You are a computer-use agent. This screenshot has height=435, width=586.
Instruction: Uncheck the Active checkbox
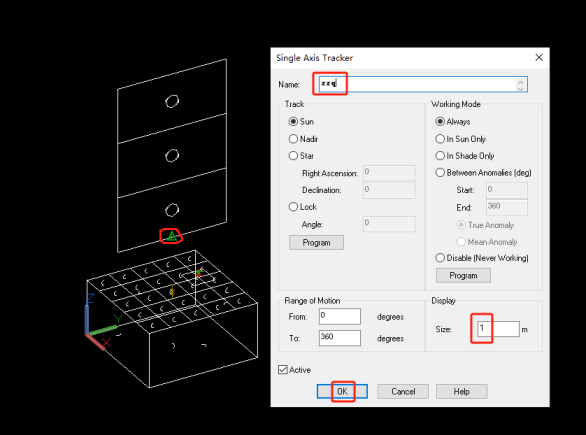coord(283,370)
